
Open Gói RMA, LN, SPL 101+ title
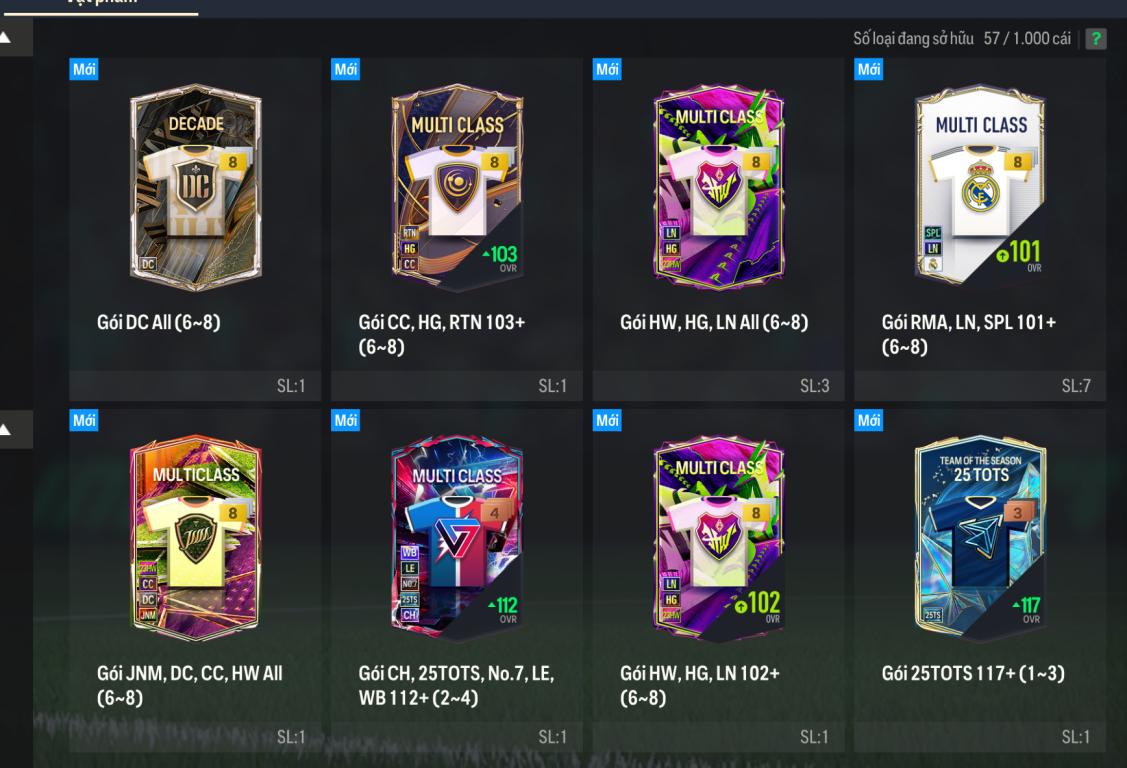click(968, 334)
